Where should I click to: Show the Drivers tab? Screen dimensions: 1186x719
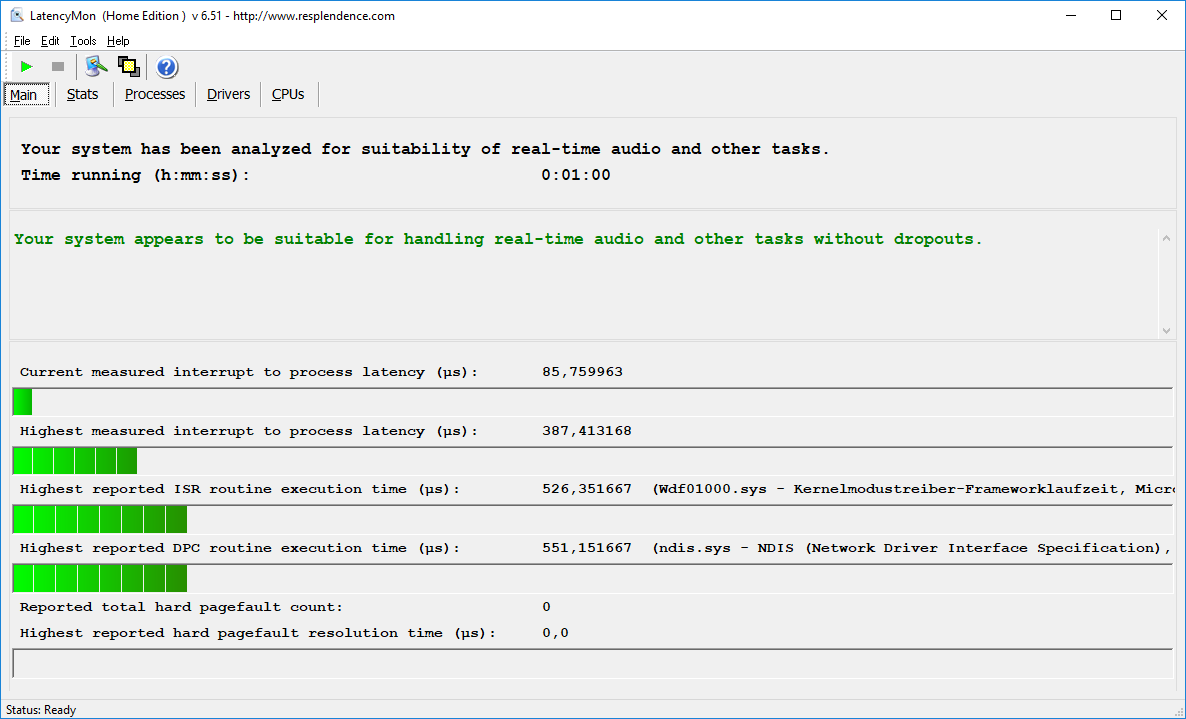pyautogui.click(x=229, y=94)
